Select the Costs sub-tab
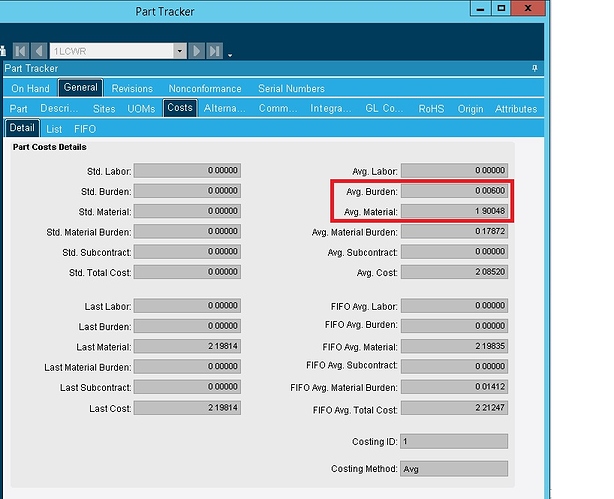 [x=180, y=108]
